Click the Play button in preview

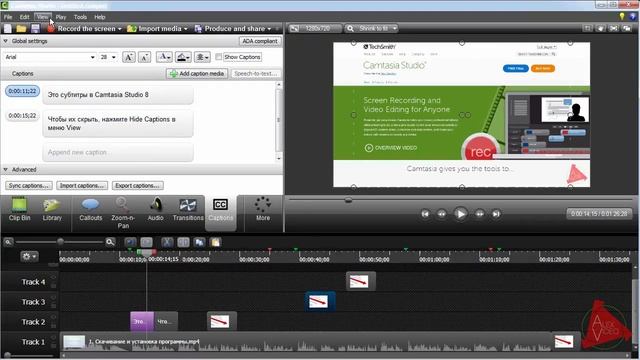coord(460,214)
